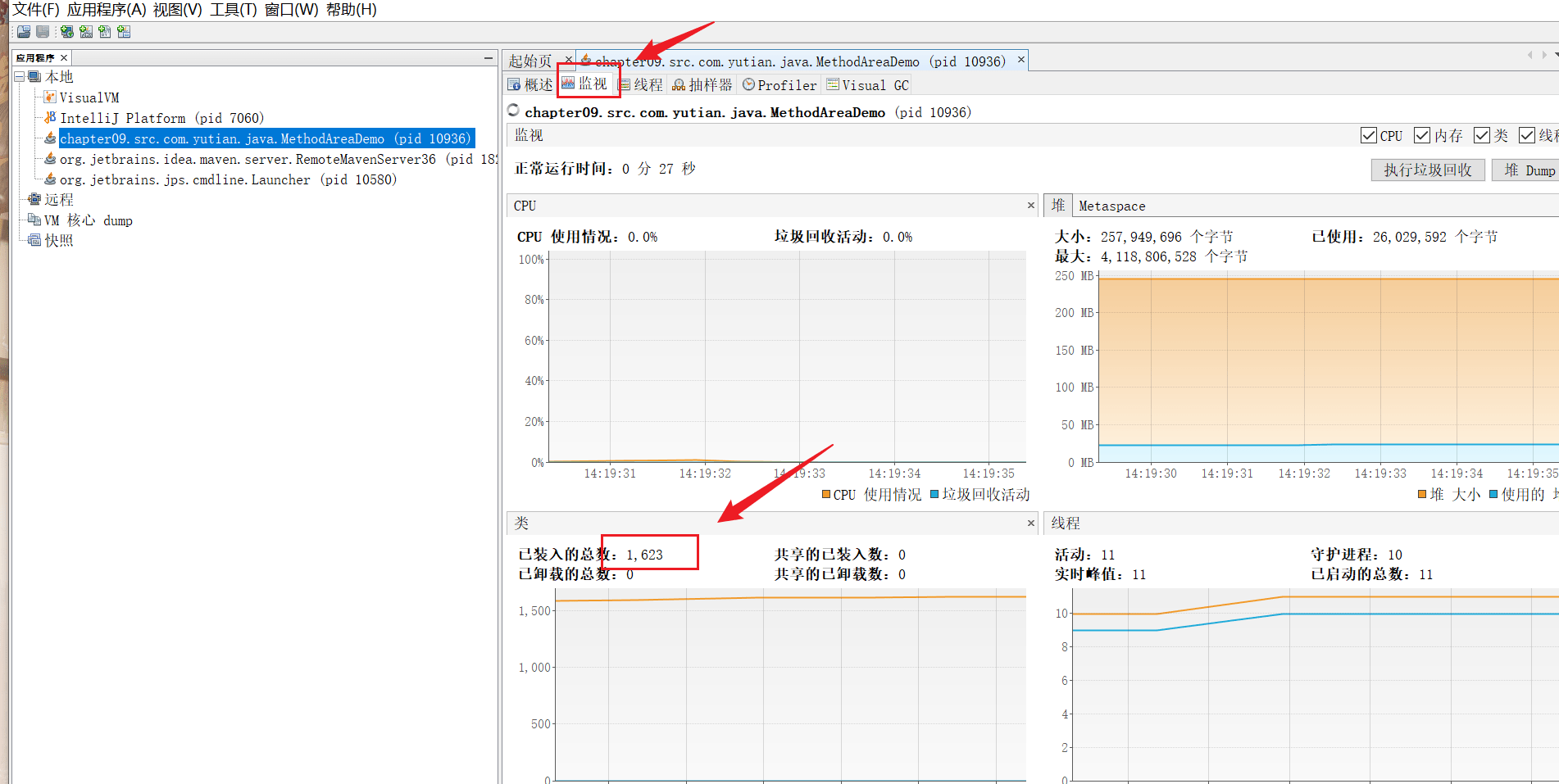Click the 执行垃圾回收 (Perform GC) button
1559x784 pixels.
1427,170
